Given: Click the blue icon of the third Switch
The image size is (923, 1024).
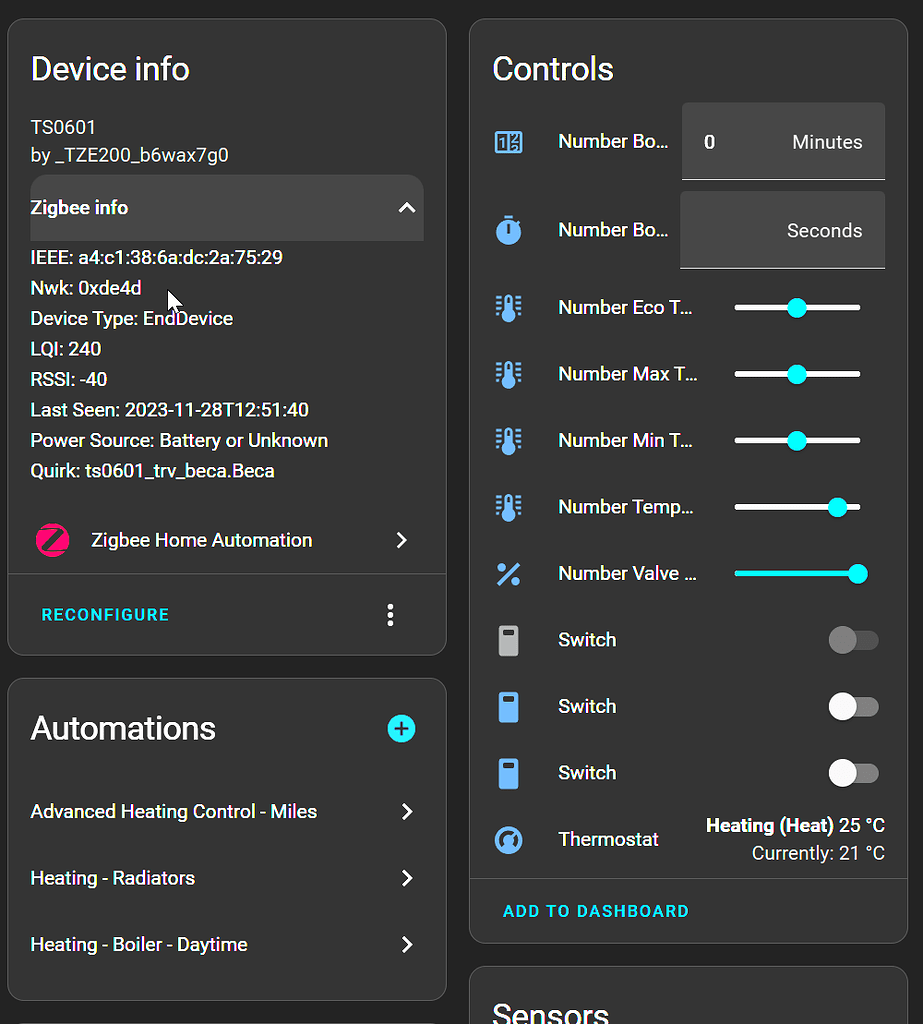Looking at the screenshot, I should pyautogui.click(x=508, y=774).
